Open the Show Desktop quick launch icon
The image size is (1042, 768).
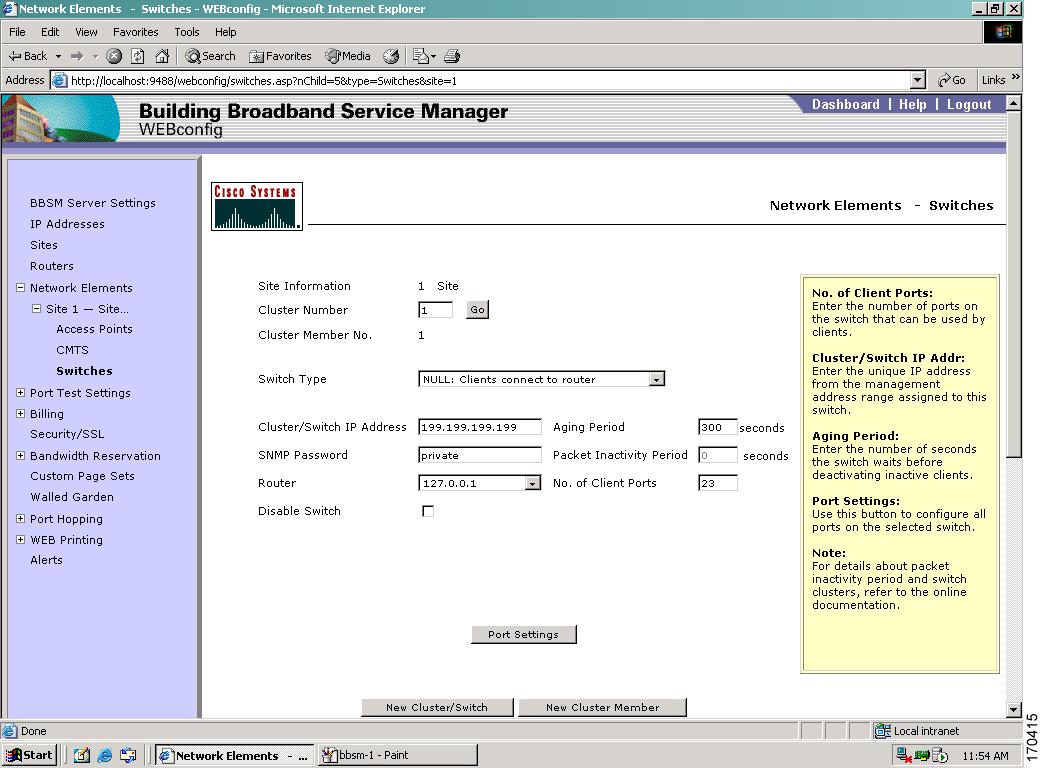(x=82, y=755)
